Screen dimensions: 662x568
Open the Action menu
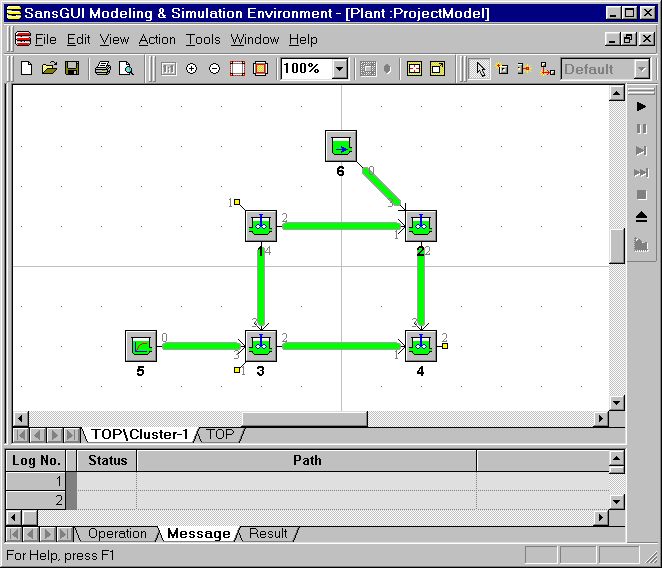157,40
